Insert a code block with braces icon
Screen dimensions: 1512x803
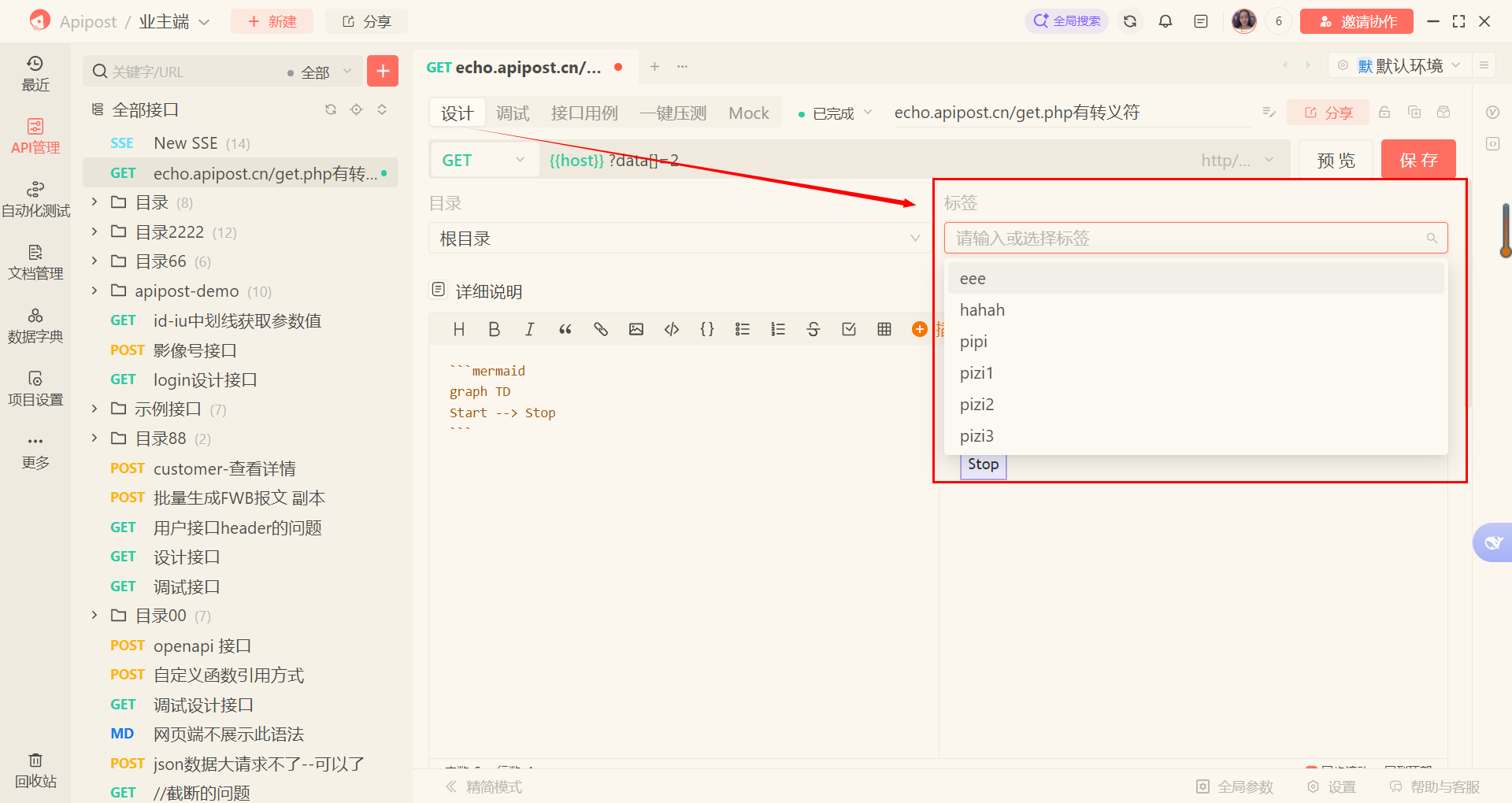coord(707,329)
